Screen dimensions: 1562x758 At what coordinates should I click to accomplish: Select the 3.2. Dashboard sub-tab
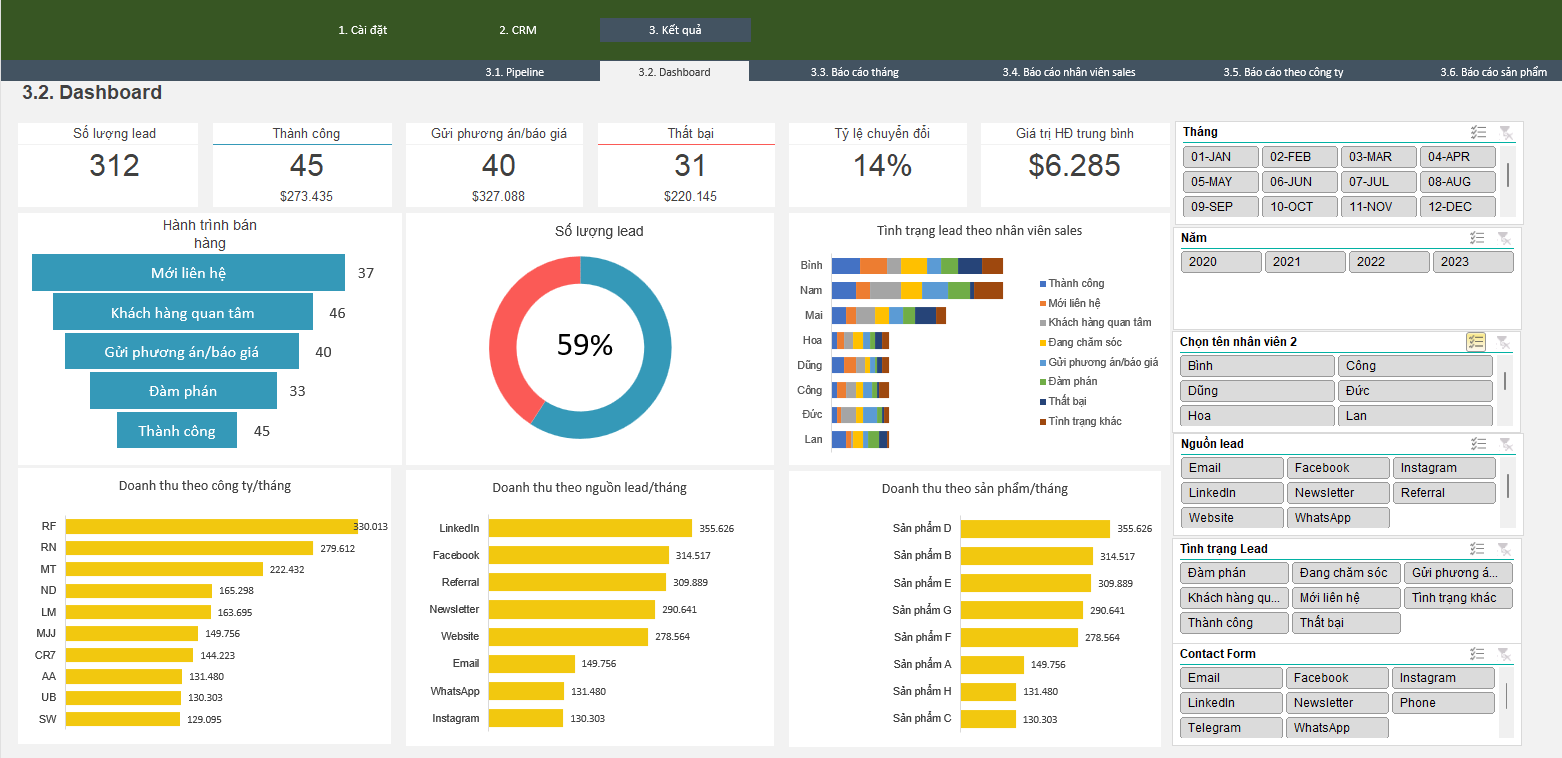click(x=674, y=72)
